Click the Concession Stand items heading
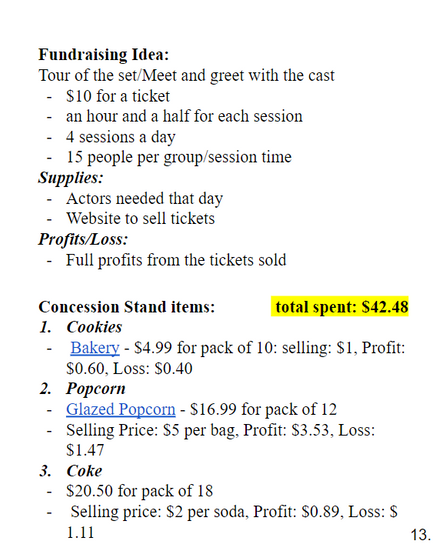The height and width of the screenshot is (551, 436). 126,307
